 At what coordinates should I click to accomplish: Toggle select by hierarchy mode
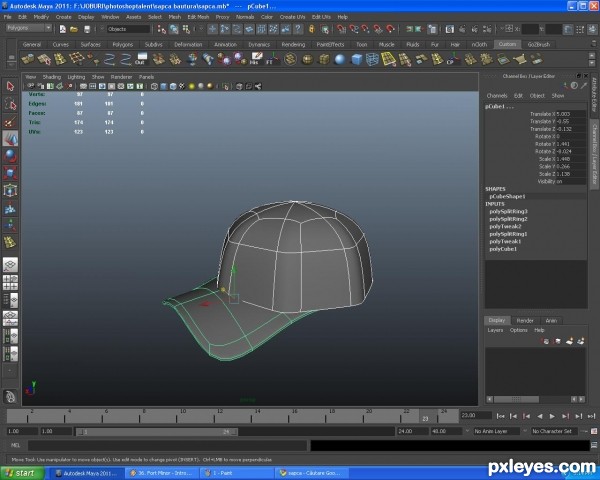coord(162,29)
